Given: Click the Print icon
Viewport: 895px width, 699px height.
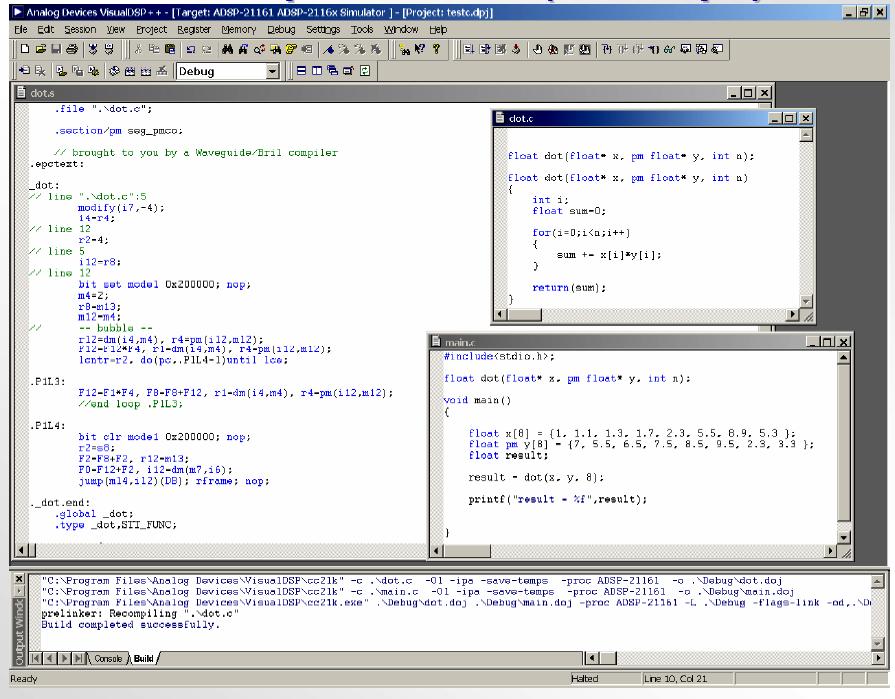Looking at the screenshot, I should [x=72, y=49].
